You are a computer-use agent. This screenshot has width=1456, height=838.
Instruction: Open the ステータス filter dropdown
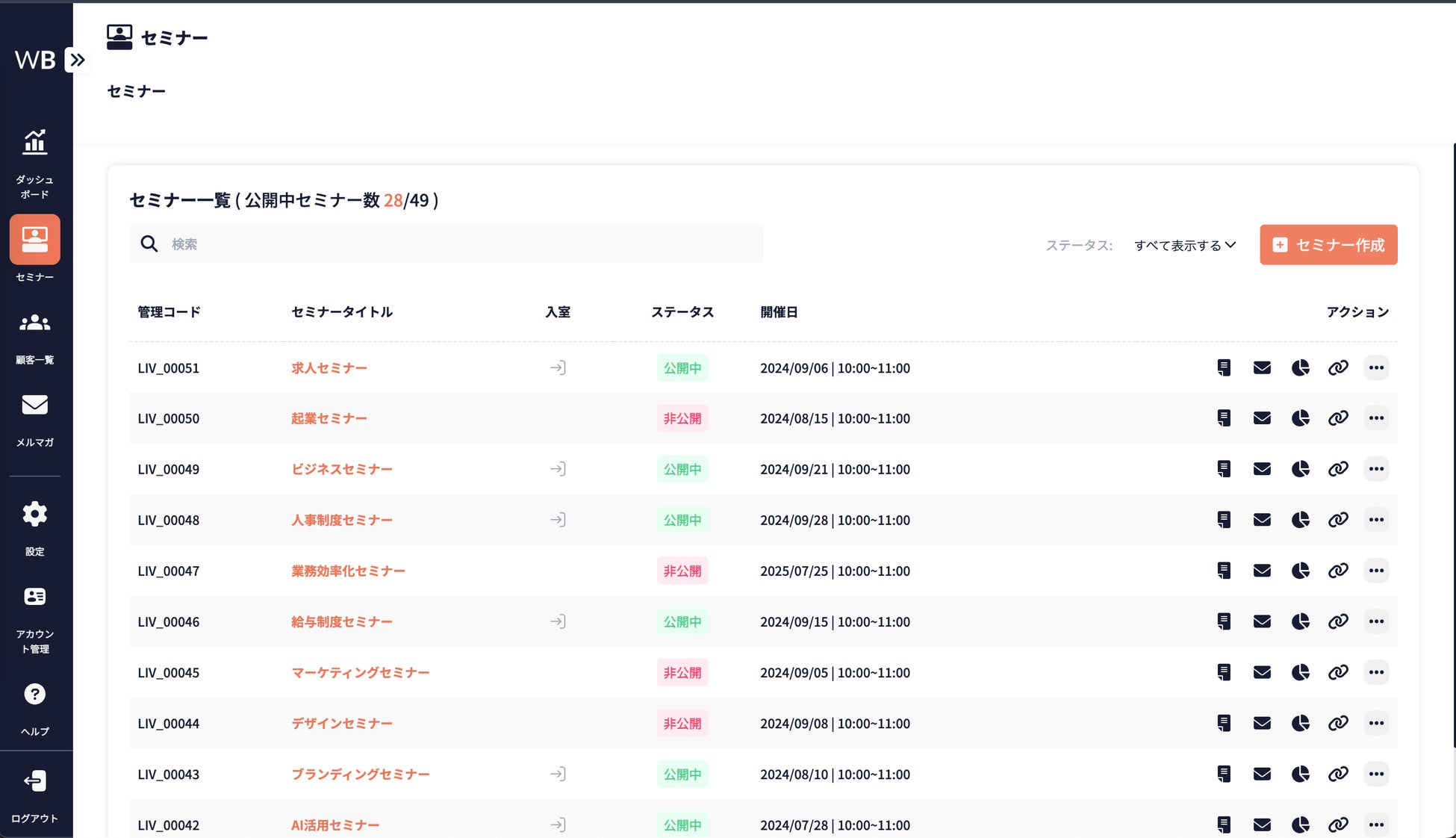click(x=1185, y=245)
